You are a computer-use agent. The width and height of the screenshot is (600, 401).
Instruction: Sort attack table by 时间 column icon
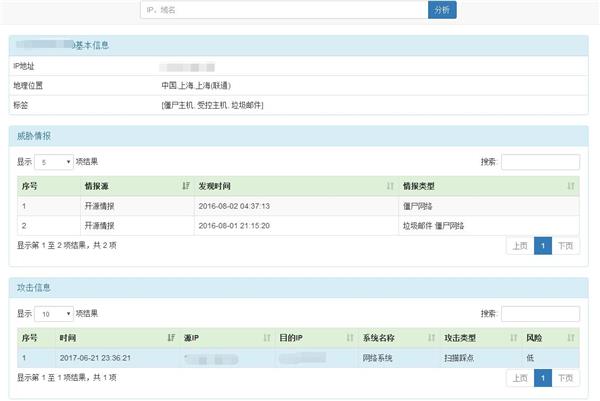click(171, 338)
